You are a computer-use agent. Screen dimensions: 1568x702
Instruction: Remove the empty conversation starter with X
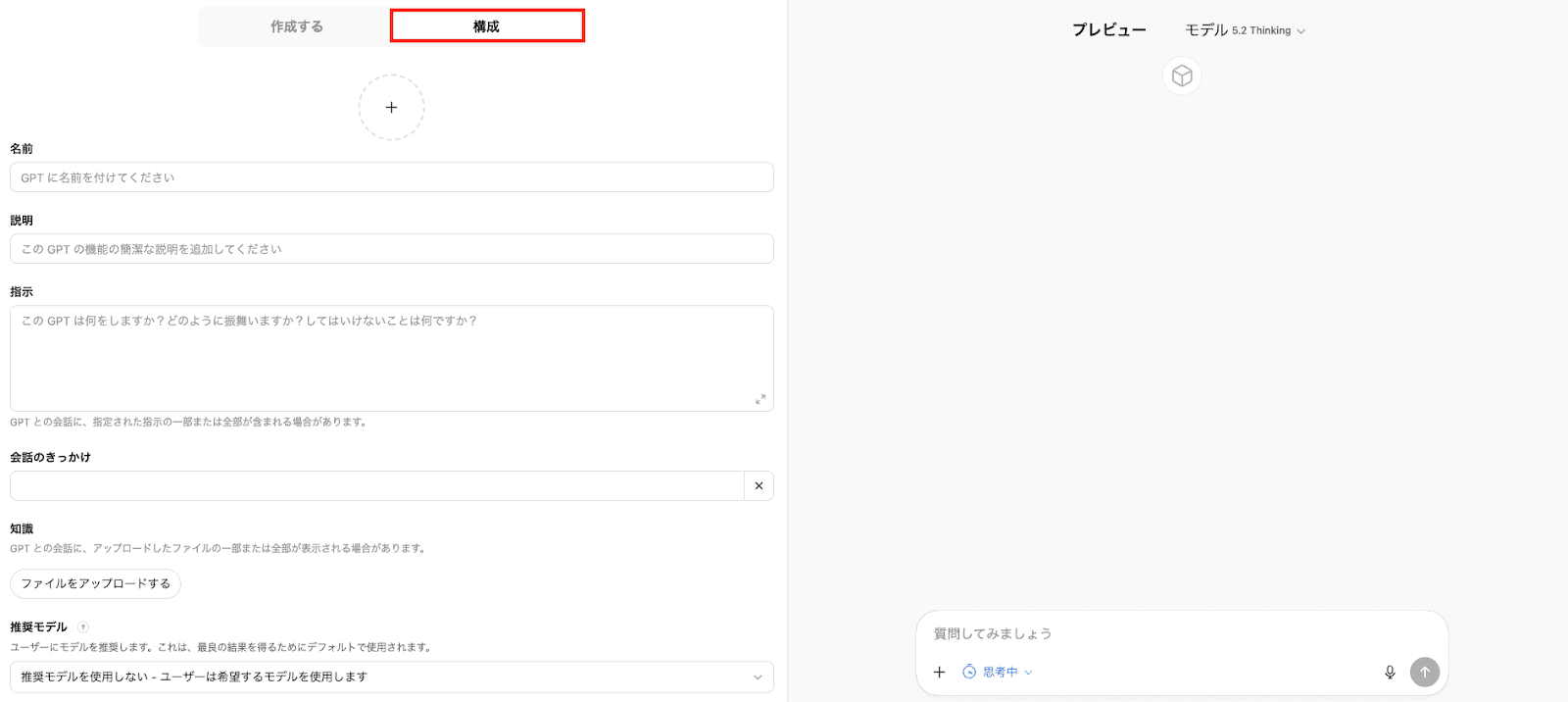tap(759, 486)
